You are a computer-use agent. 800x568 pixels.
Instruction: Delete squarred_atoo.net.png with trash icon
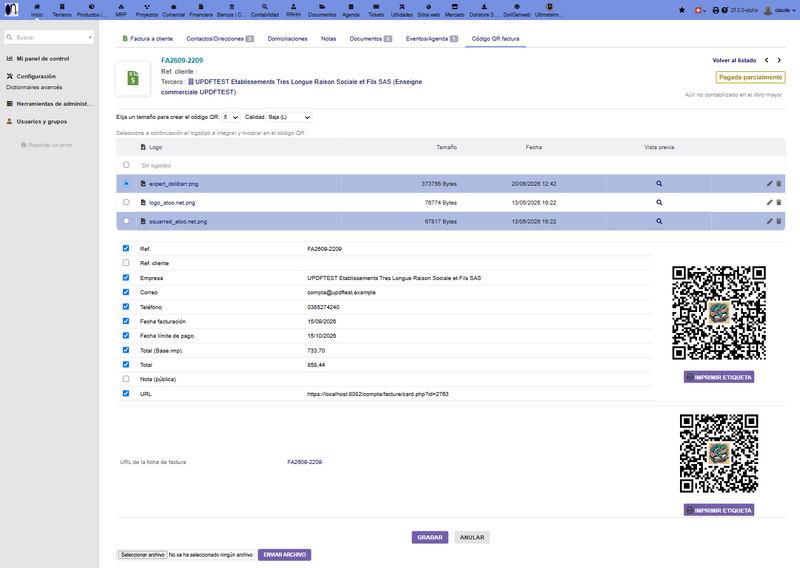point(779,221)
